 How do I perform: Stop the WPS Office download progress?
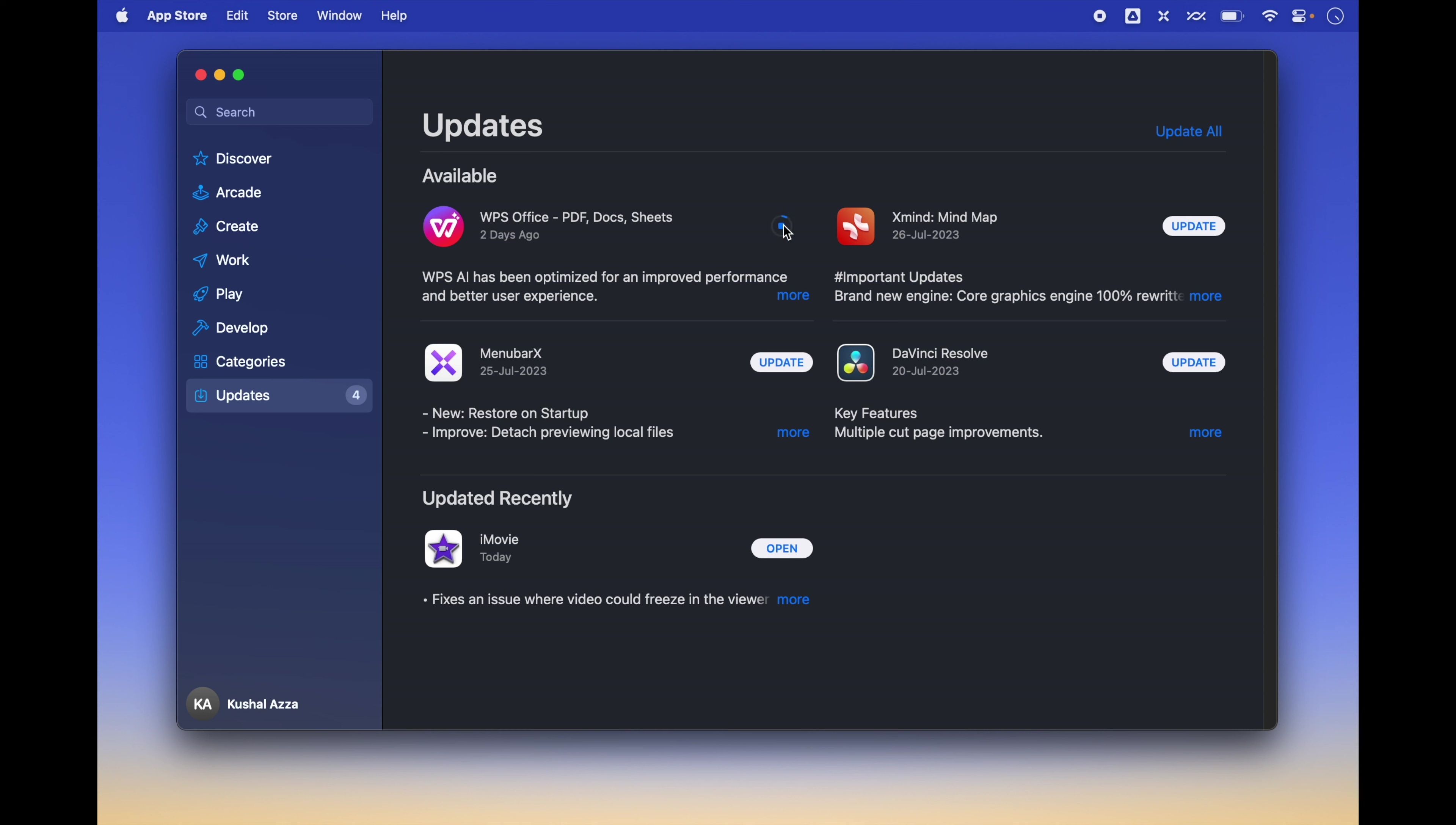782,226
